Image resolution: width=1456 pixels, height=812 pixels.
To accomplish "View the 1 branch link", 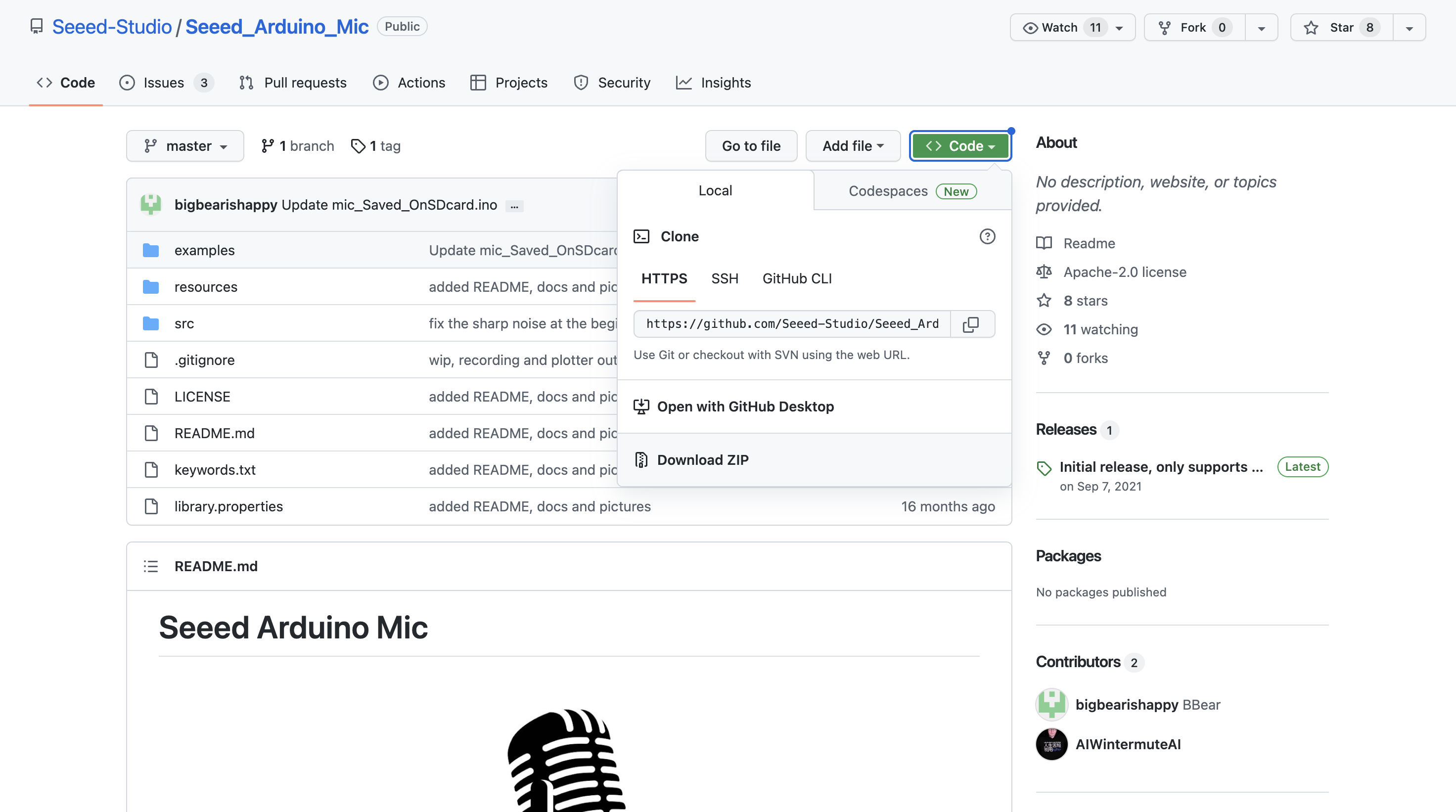I will click(297, 146).
